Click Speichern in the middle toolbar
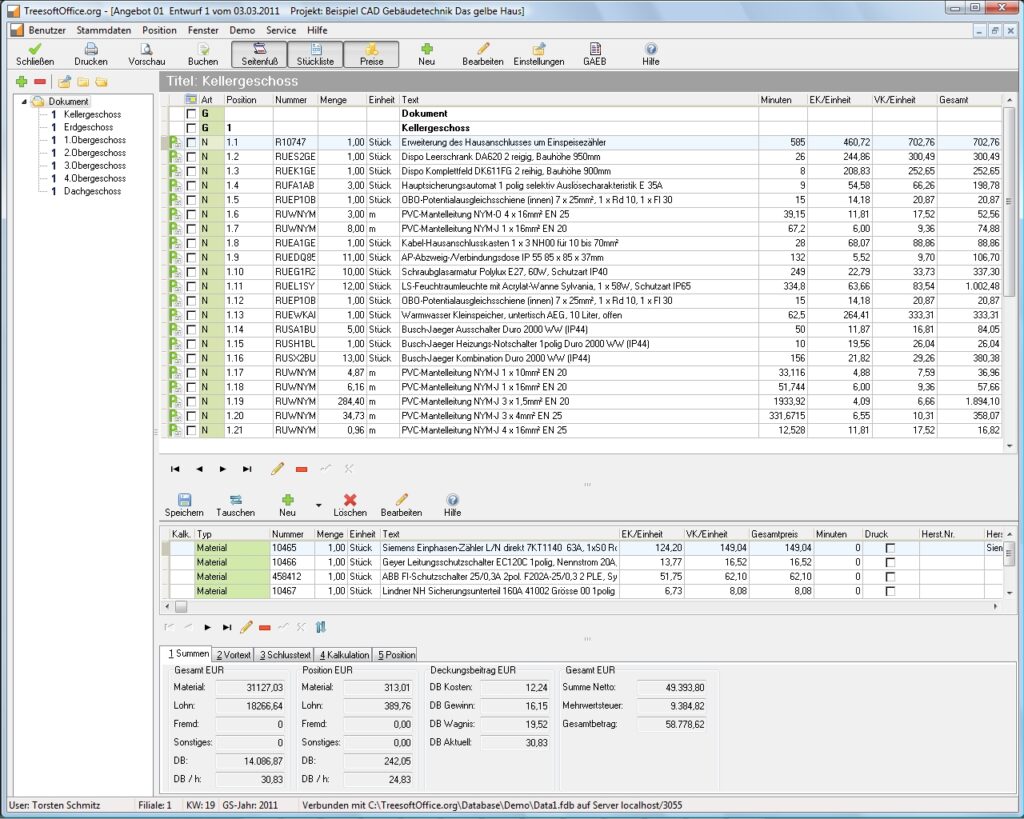Screen dimensions: 1024x819 click(x=183, y=502)
